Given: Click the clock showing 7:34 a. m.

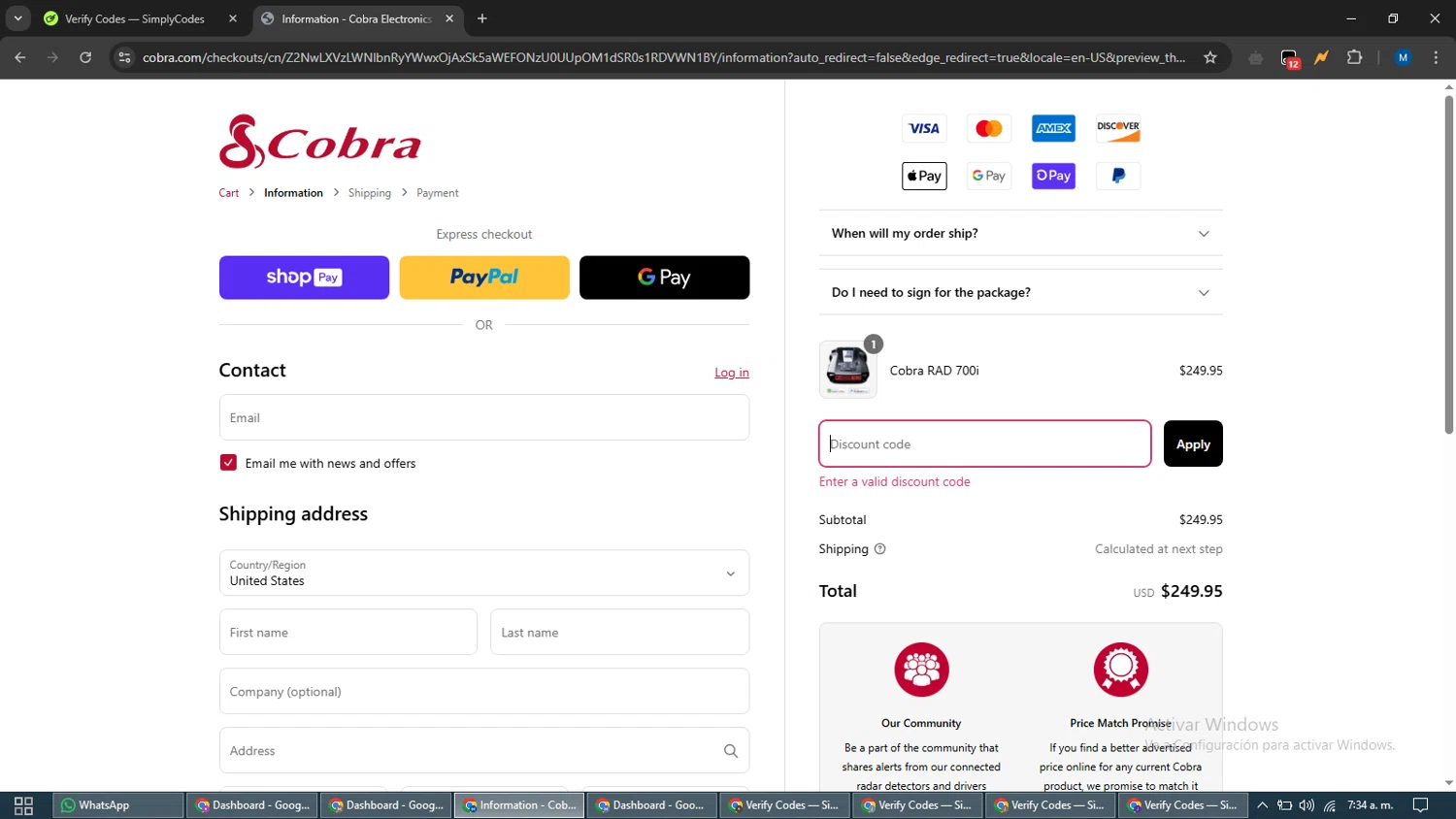Looking at the screenshot, I should 1370,805.
